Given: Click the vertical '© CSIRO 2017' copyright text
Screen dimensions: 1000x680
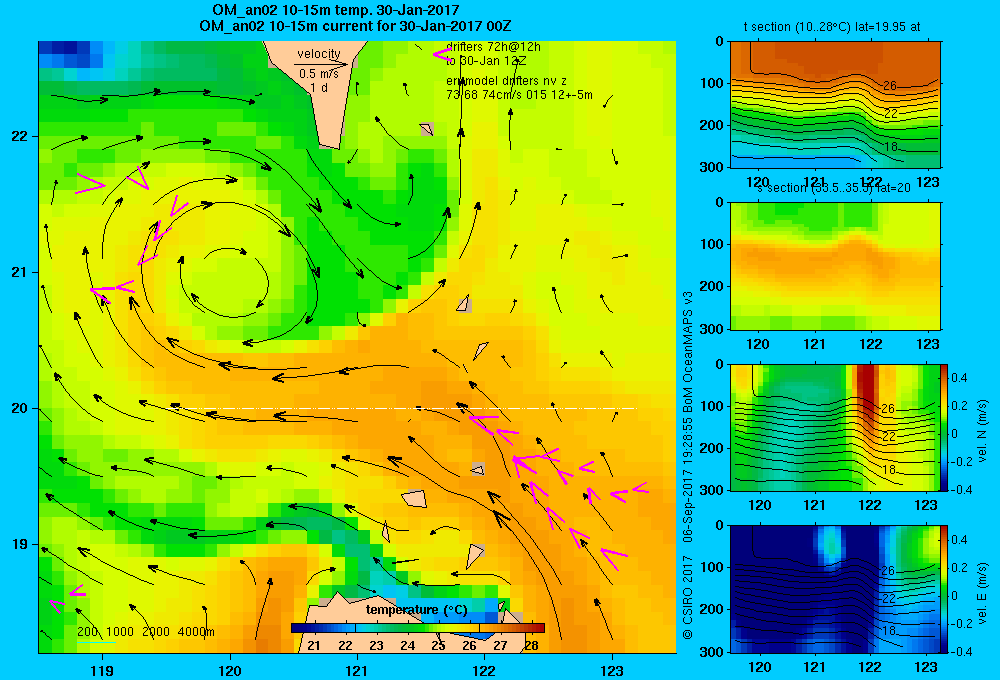Looking at the screenshot, I should point(688,598).
